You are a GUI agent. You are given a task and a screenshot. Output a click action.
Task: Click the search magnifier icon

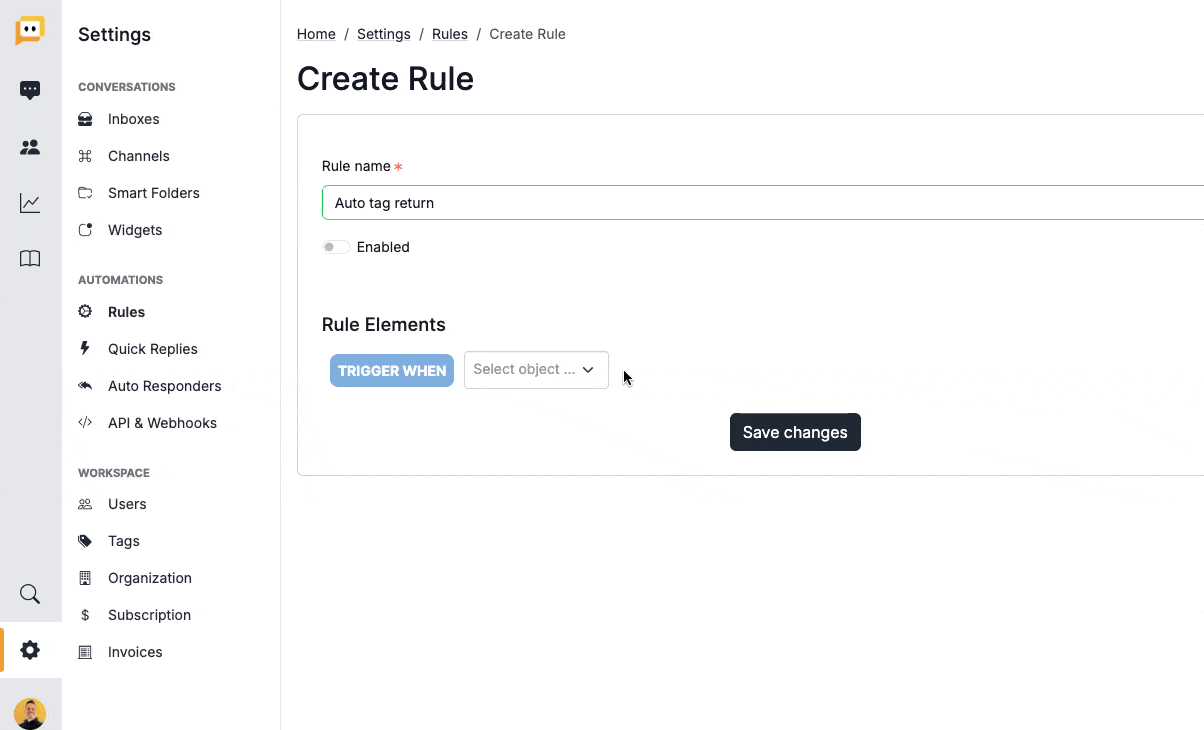click(x=30, y=595)
